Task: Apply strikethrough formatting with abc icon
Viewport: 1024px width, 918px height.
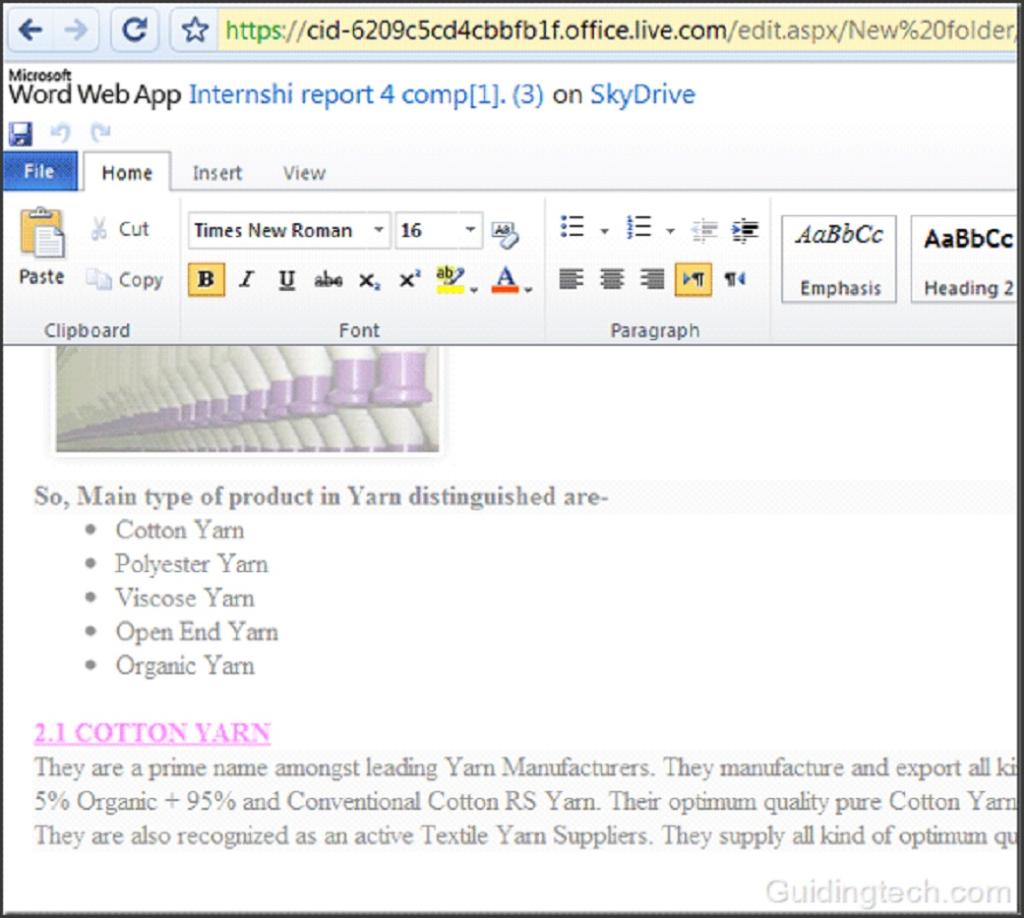Action: [x=328, y=280]
